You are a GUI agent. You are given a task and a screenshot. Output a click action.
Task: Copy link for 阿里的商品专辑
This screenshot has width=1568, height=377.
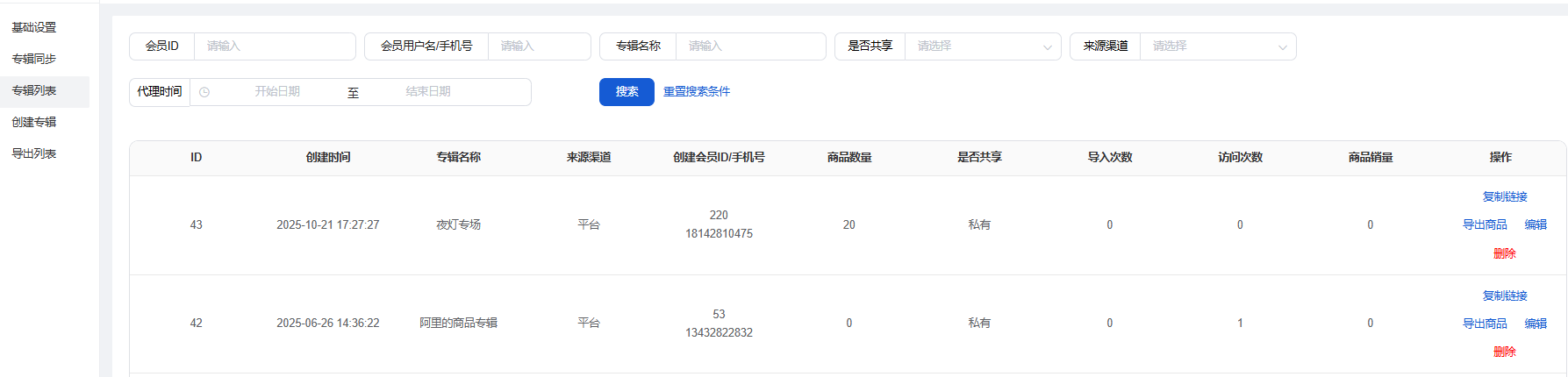pos(1505,295)
